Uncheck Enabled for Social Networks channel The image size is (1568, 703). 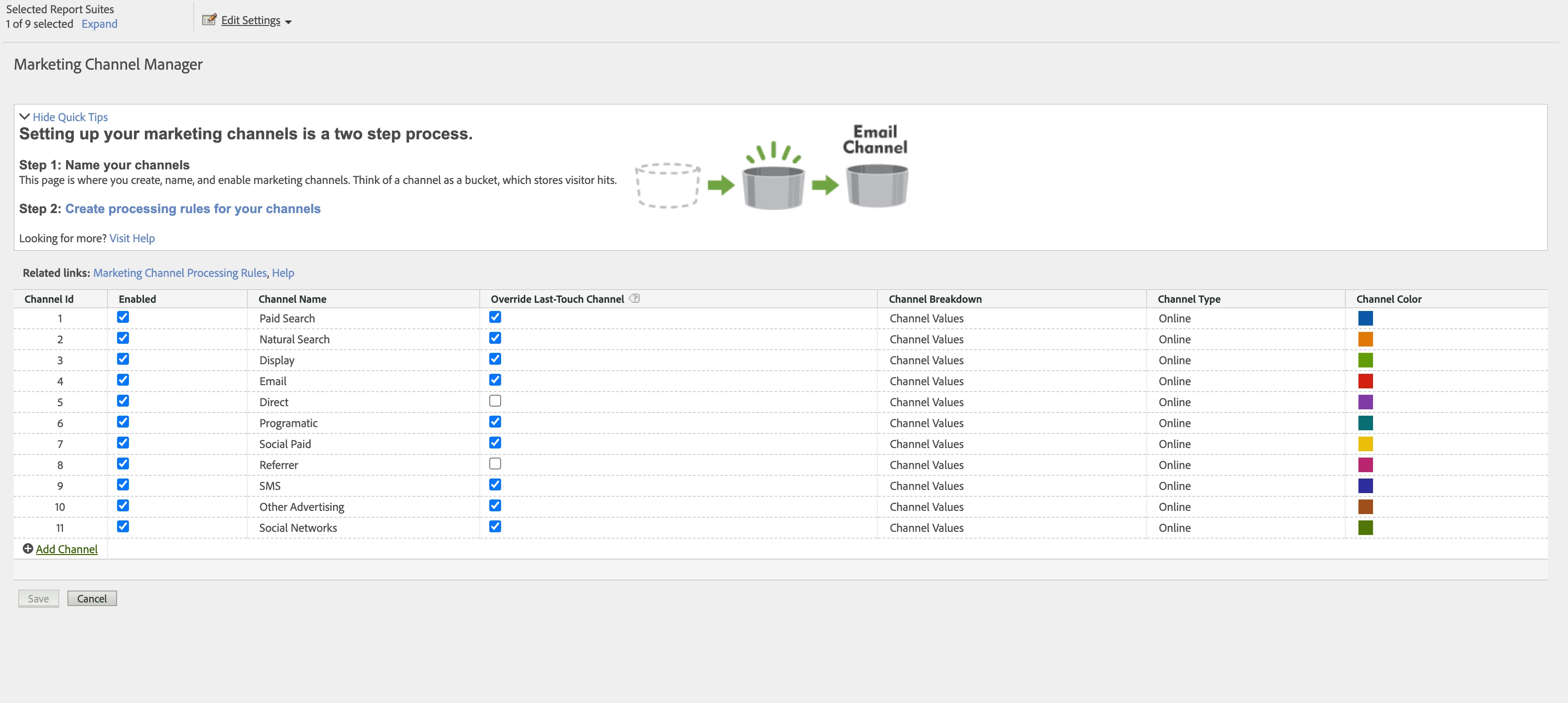pyautogui.click(x=123, y=527)
